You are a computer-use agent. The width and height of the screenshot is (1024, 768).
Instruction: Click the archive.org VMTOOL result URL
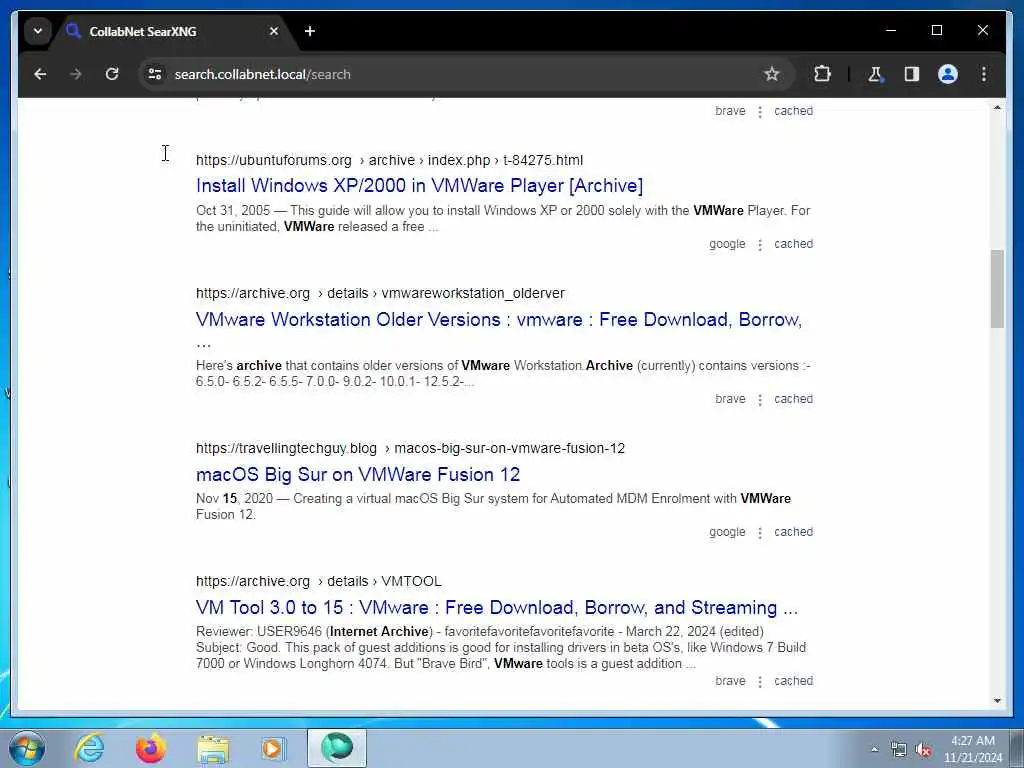pyautogui.click(x=319, y=581)
